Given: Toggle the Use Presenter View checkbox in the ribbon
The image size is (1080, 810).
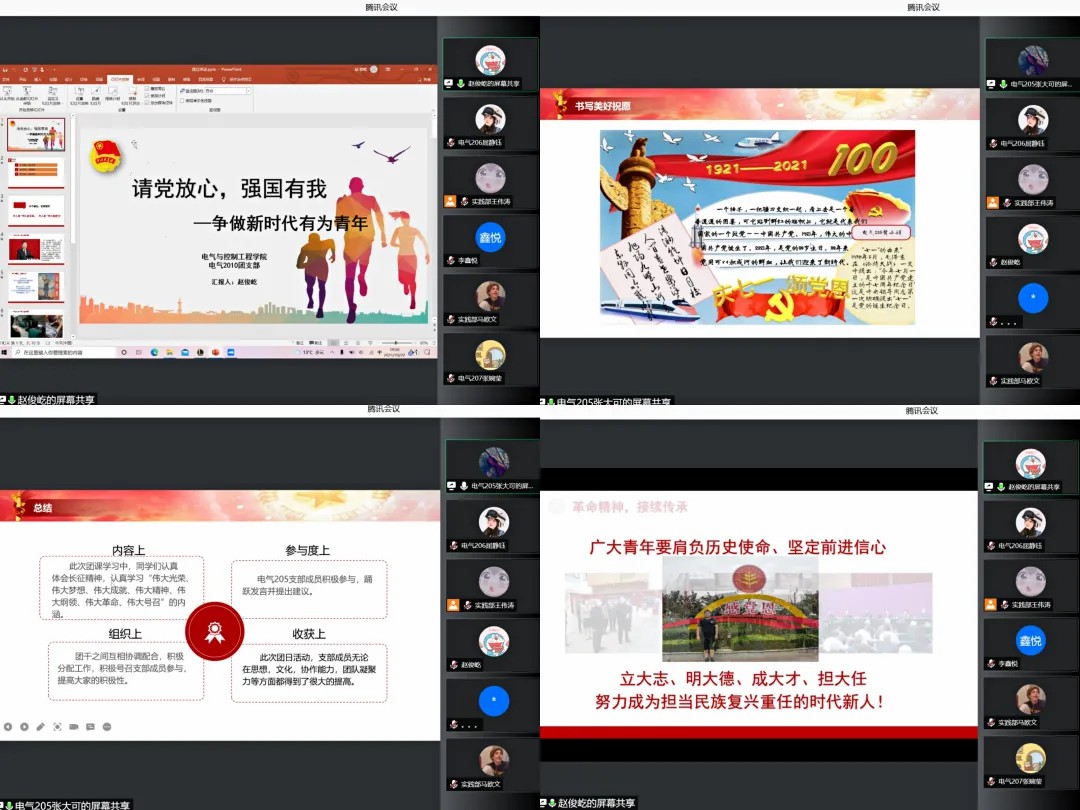Looking at the screenshot, I should (x=182, y=101).
